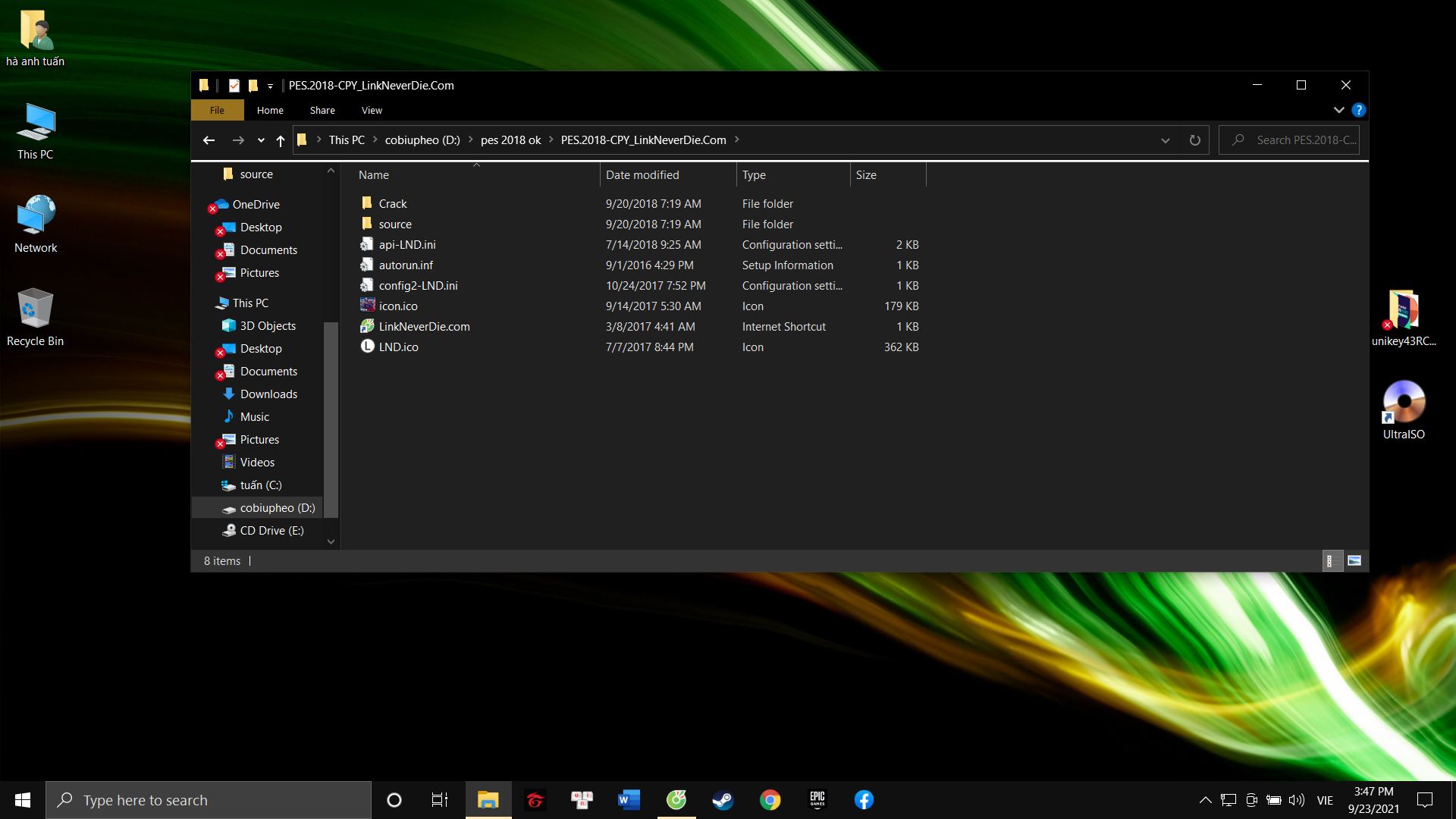Navigate to pes 2018 ok breadcrumb
This screenshot has height=819, width=1456.
tap(510, 140)
